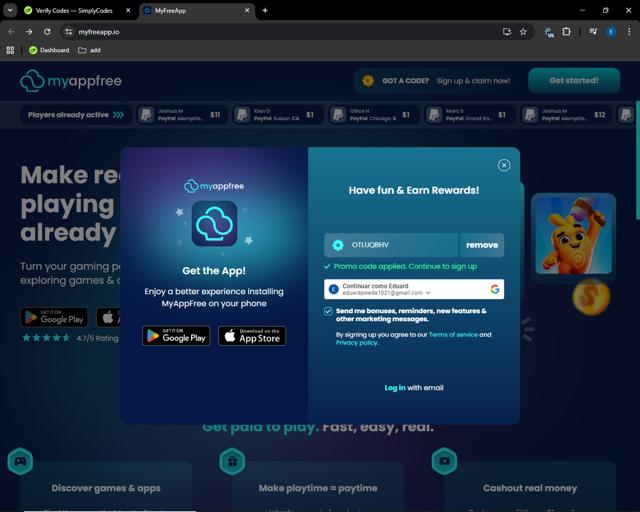Open the Chrome profile avatar

pos(611,32)
